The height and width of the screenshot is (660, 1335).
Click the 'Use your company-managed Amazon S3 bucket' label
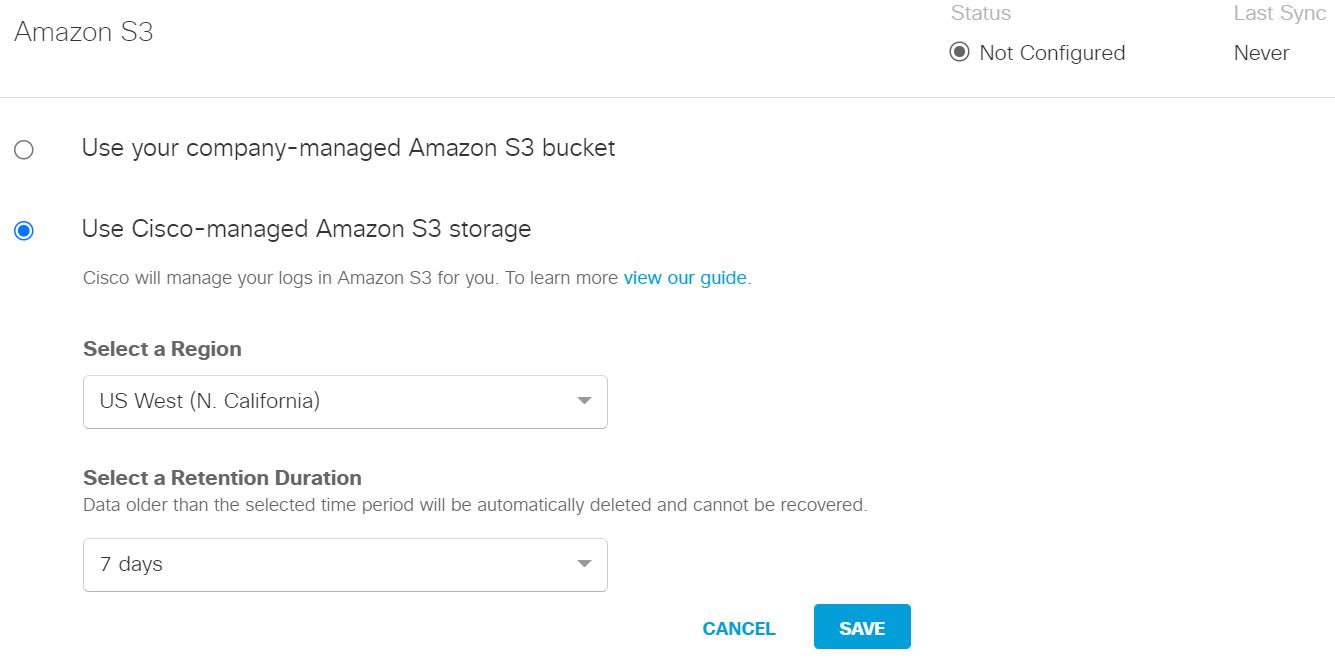pos(348,148)
